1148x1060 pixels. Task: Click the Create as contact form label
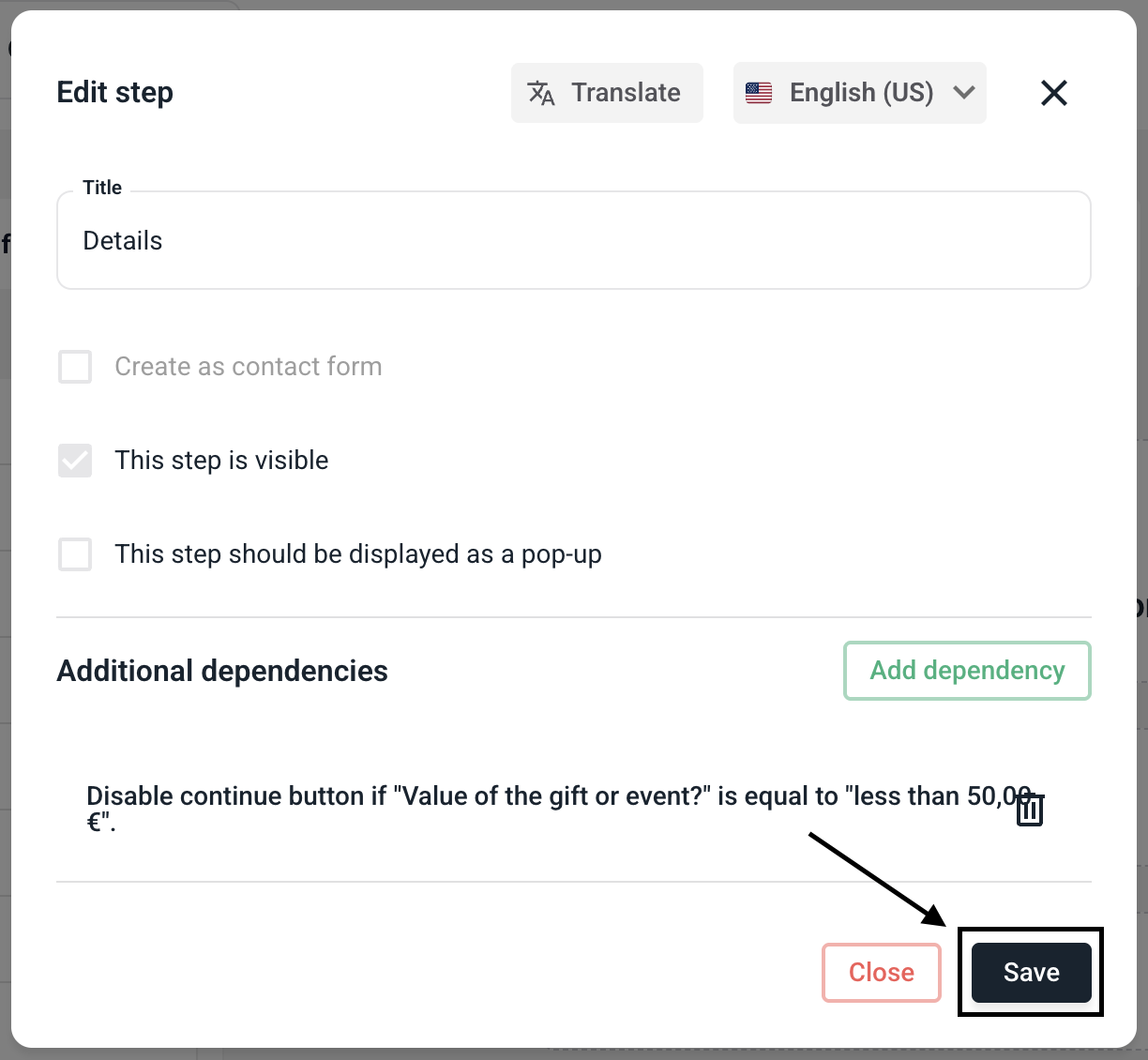point(249,367)
